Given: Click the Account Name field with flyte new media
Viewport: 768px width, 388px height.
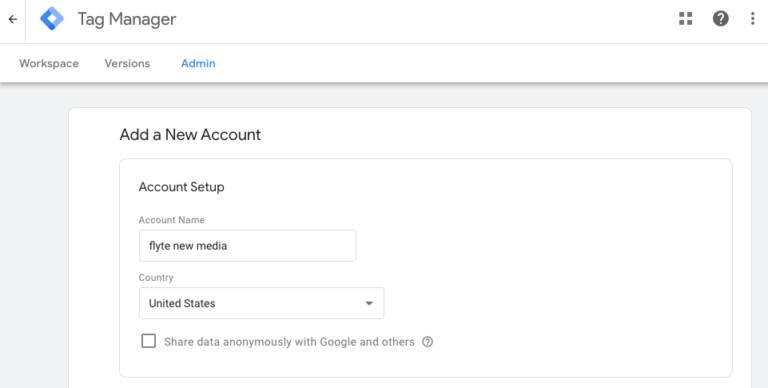Looking at the screenshot, I should tap(247, 245).
